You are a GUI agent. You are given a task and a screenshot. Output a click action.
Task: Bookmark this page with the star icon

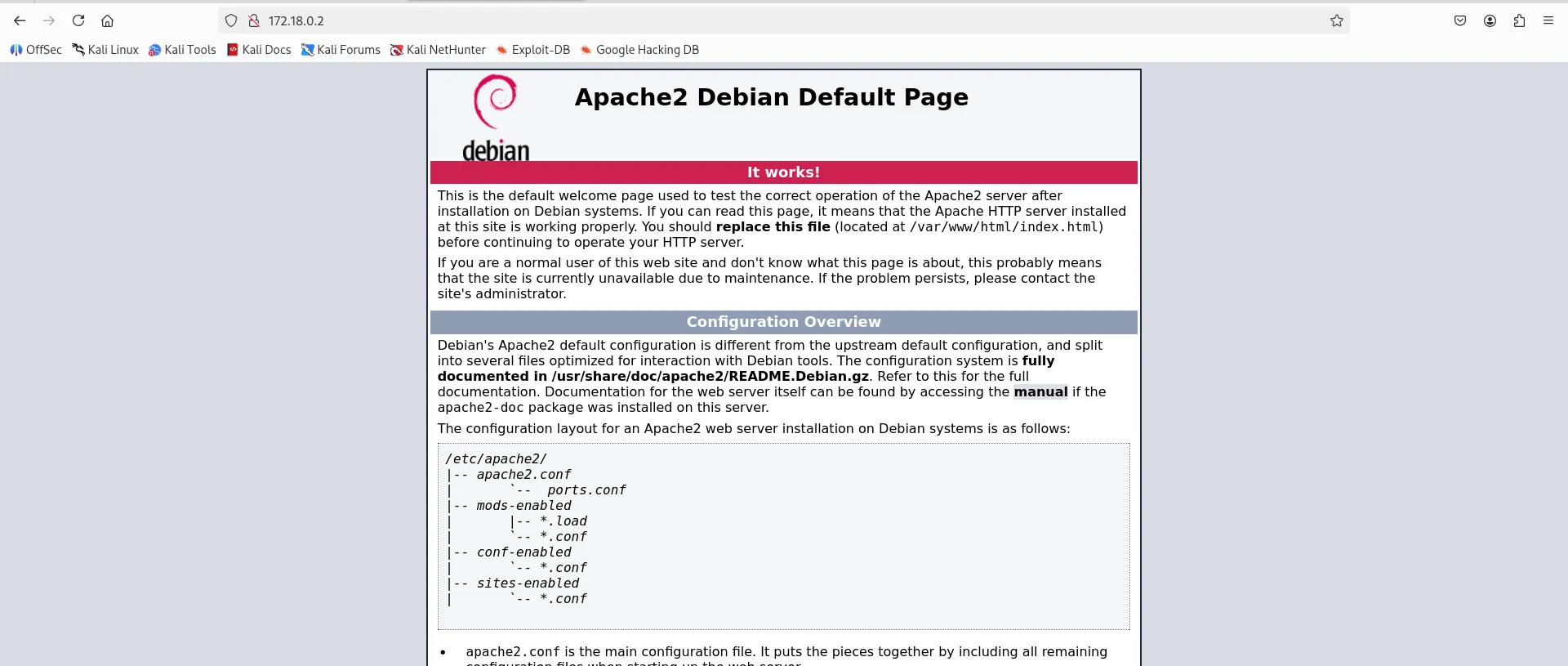[1336, 20]
